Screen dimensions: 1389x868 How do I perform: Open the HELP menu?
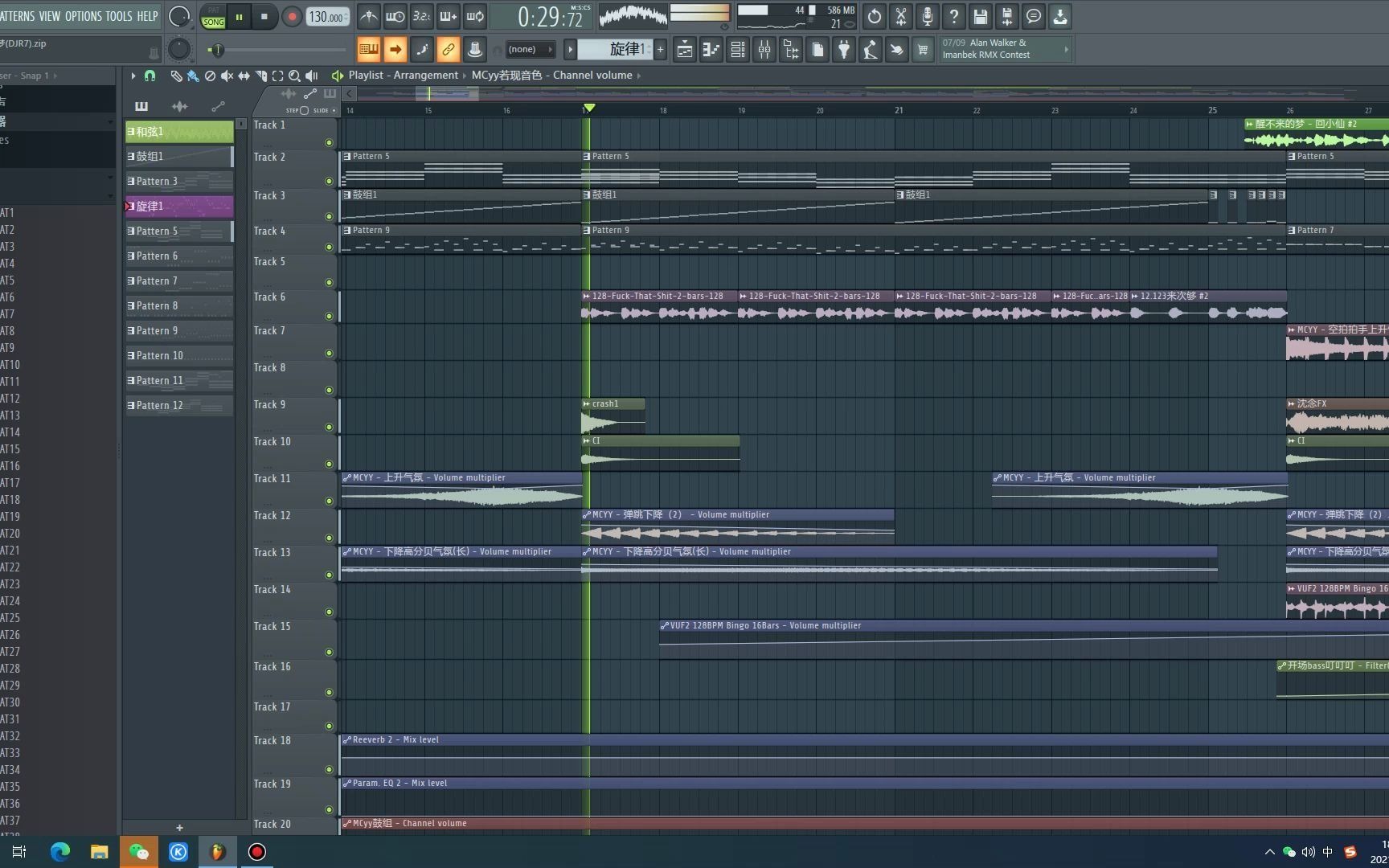tap(147, 16)
